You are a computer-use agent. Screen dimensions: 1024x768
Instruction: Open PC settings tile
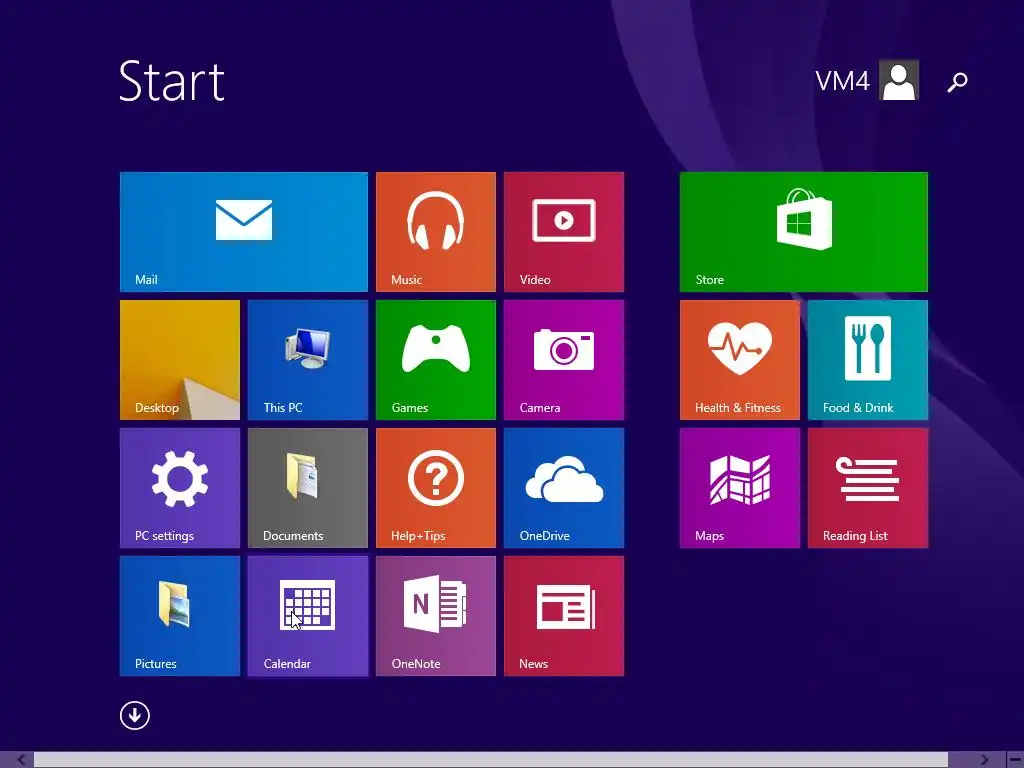pos(180,488)
